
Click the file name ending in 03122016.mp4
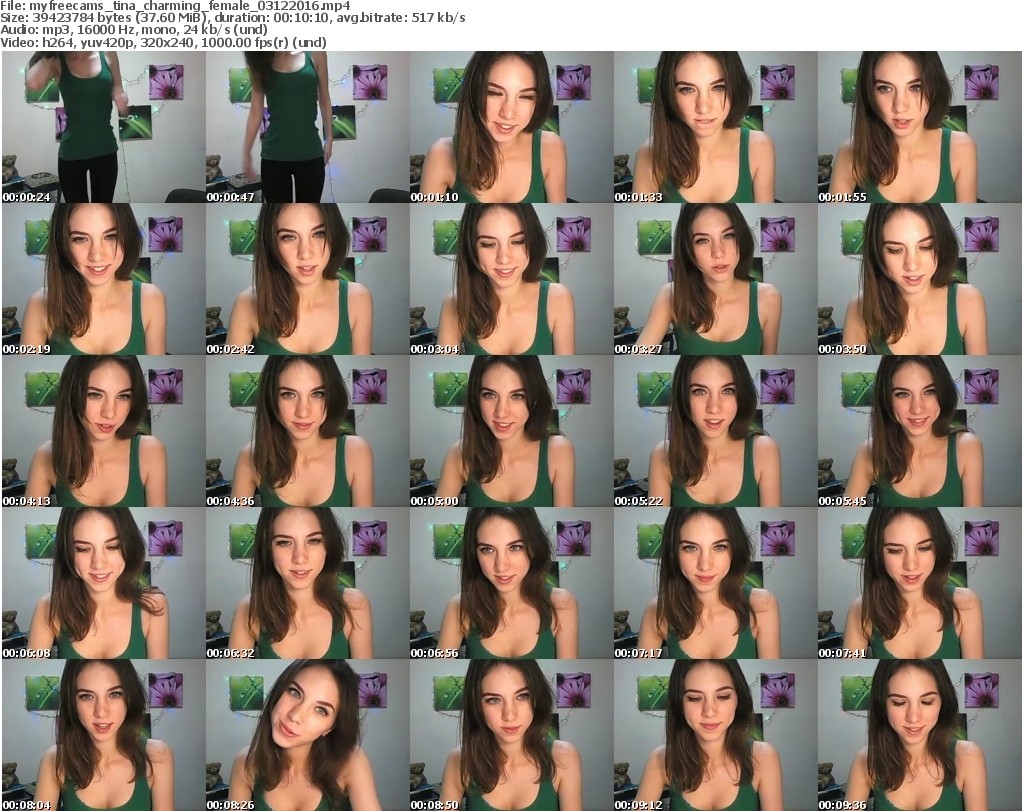(x=190, y=6)
